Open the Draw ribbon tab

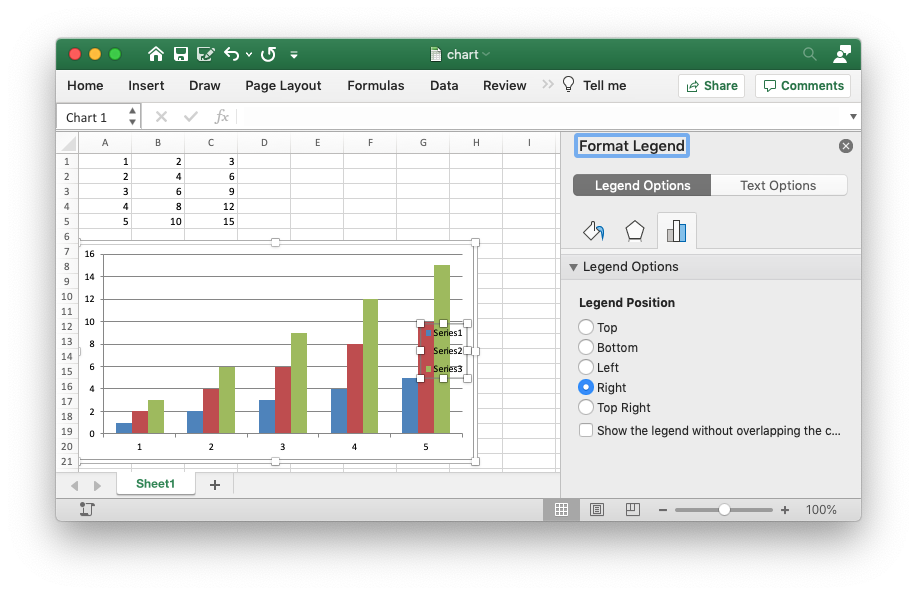(x=205, y=85)
